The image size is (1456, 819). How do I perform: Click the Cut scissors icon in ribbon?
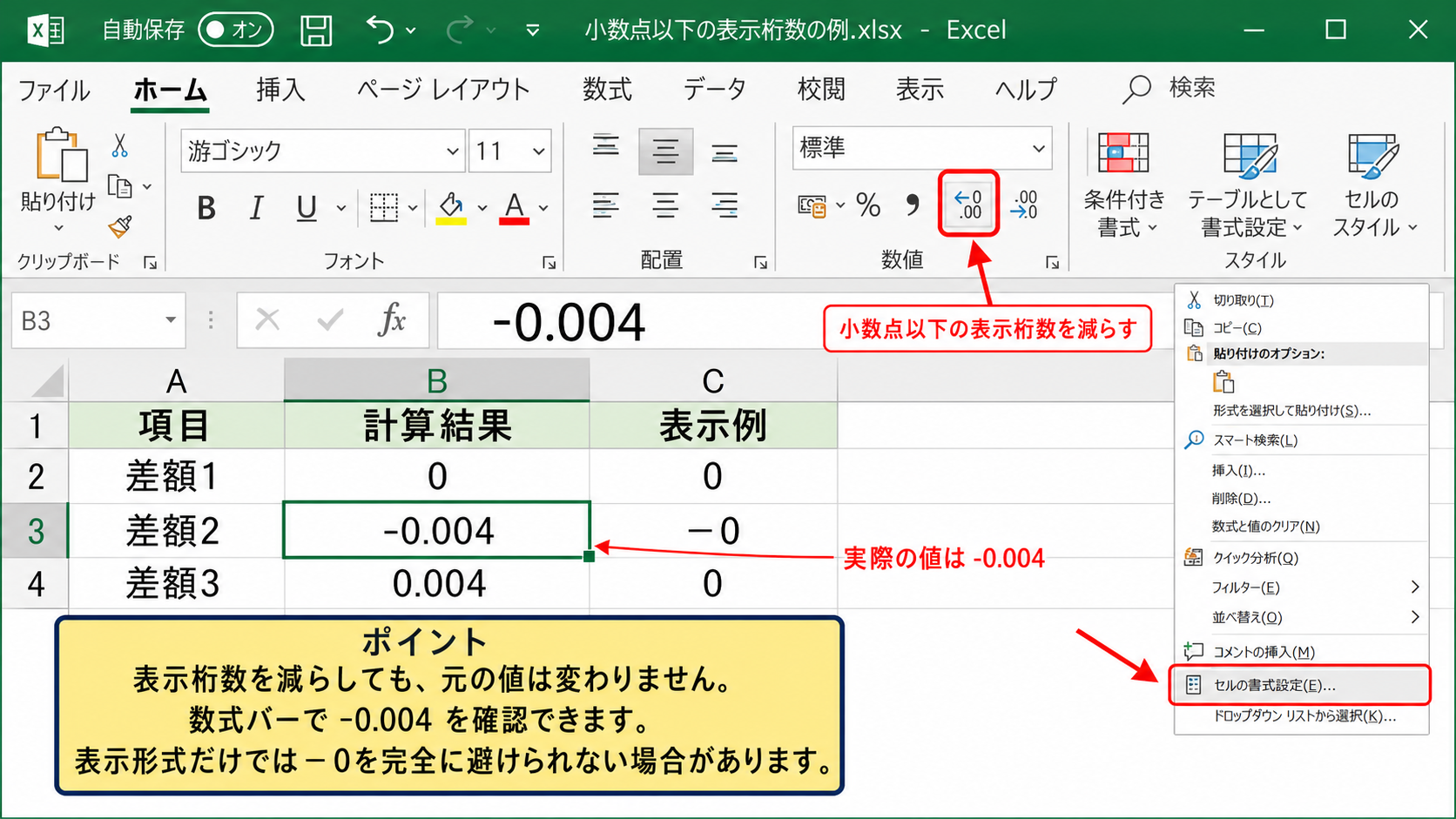coord(120,145)
